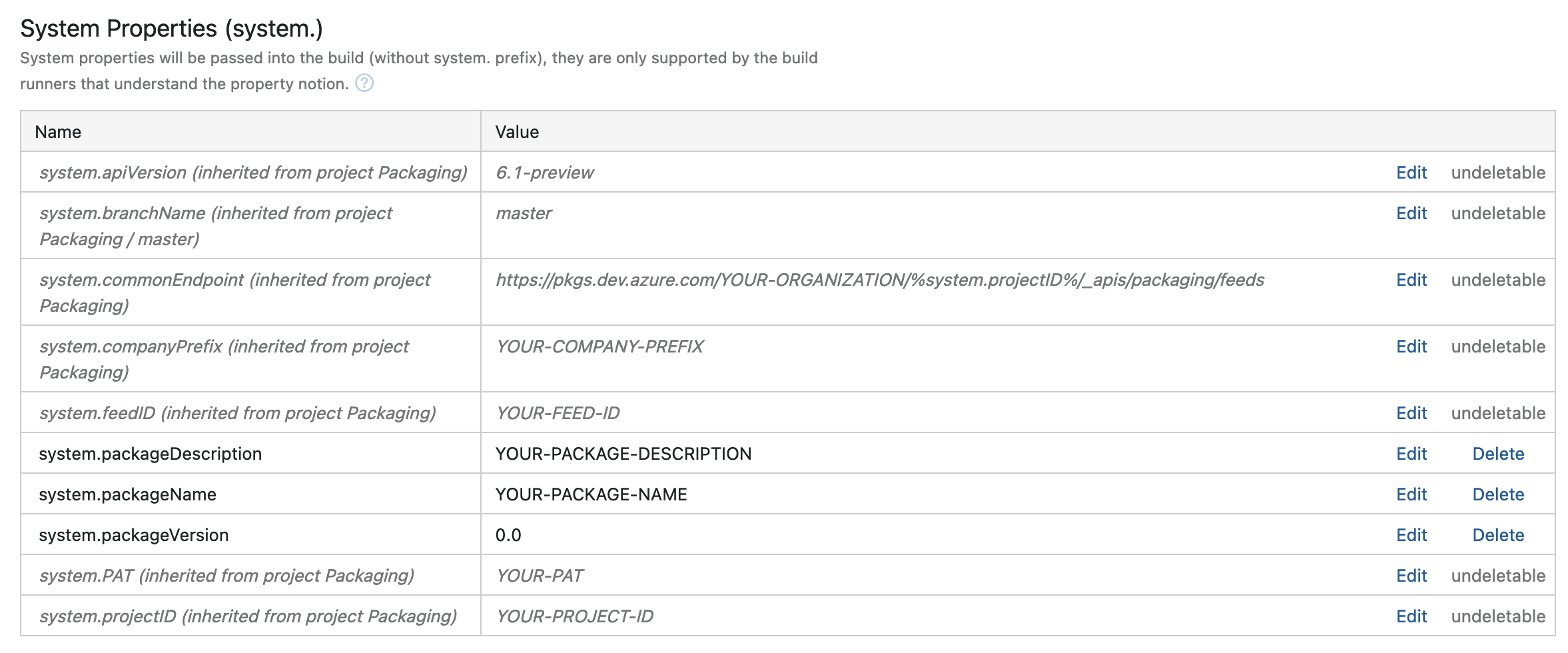The width and height of the screenshot is (1568, 653).
Task: Select the system.commonEndpoint name cell
Action: [x=251, y=293]
